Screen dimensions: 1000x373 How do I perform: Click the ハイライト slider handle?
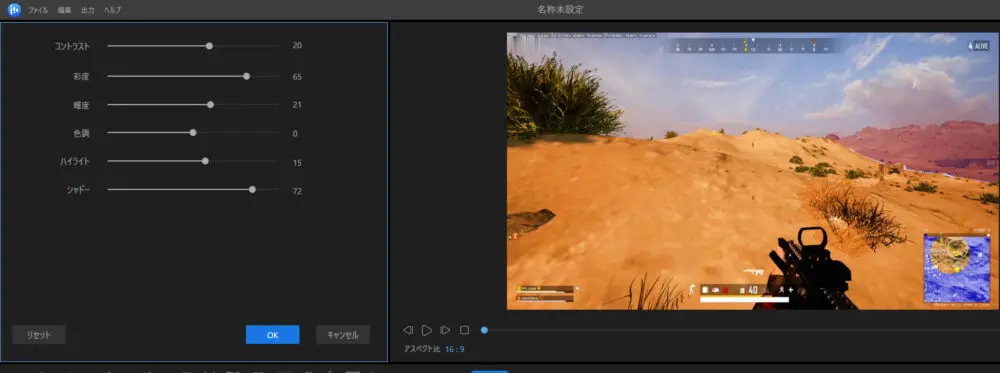[x=205, y=161]
